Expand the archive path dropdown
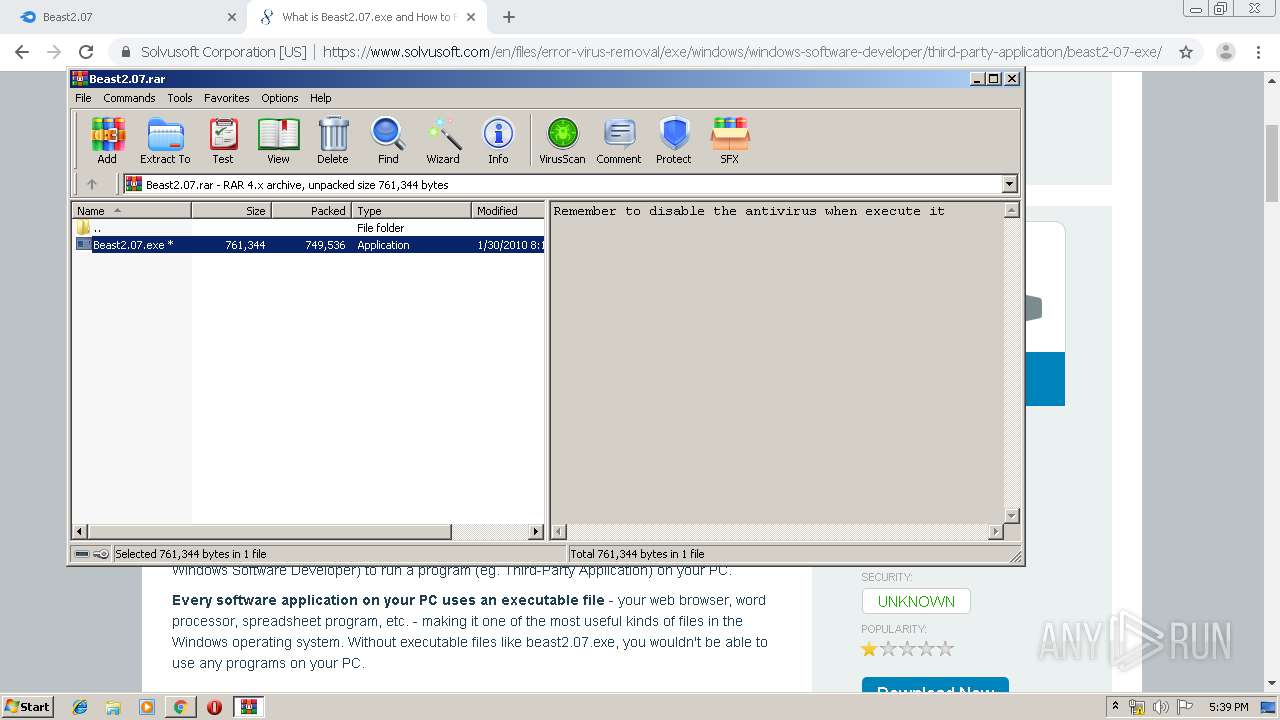 pyautogui.click(x=1009, y=184)
